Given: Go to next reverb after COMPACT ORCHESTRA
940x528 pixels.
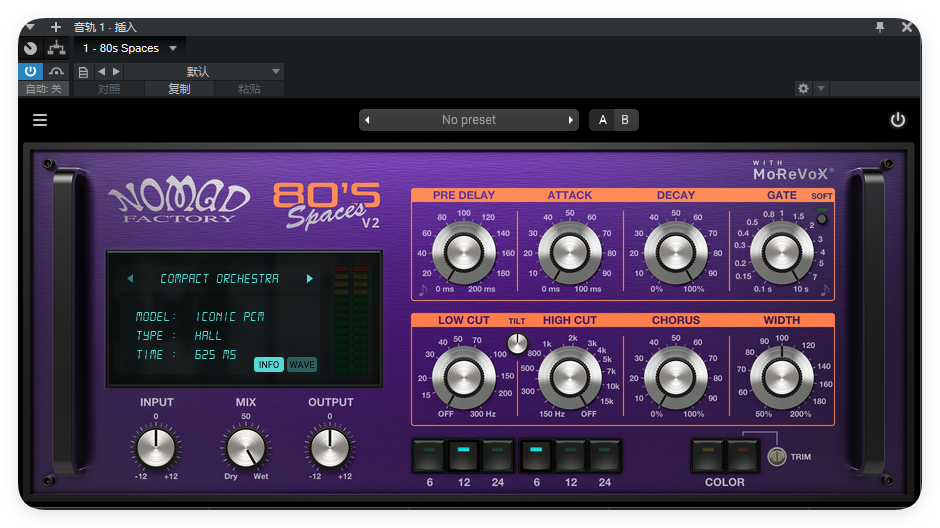Looking at the screenshot, I should click(309, 279).
